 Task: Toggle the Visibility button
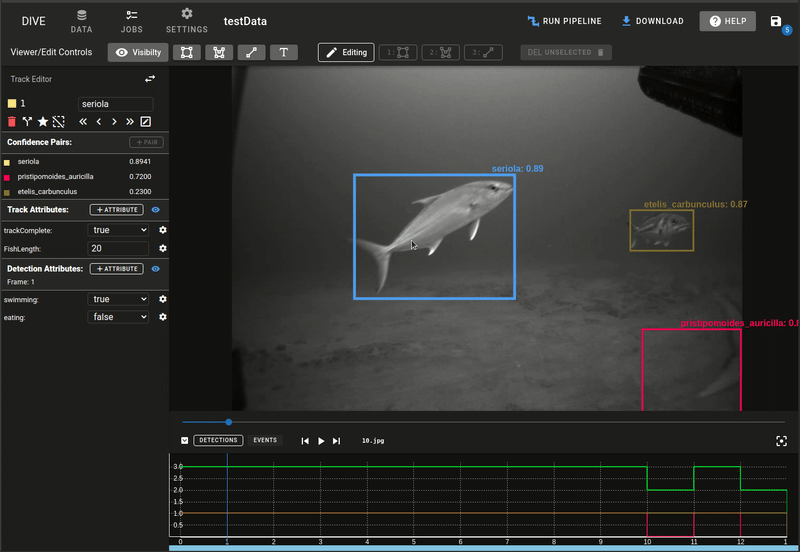tap(138, 53)
